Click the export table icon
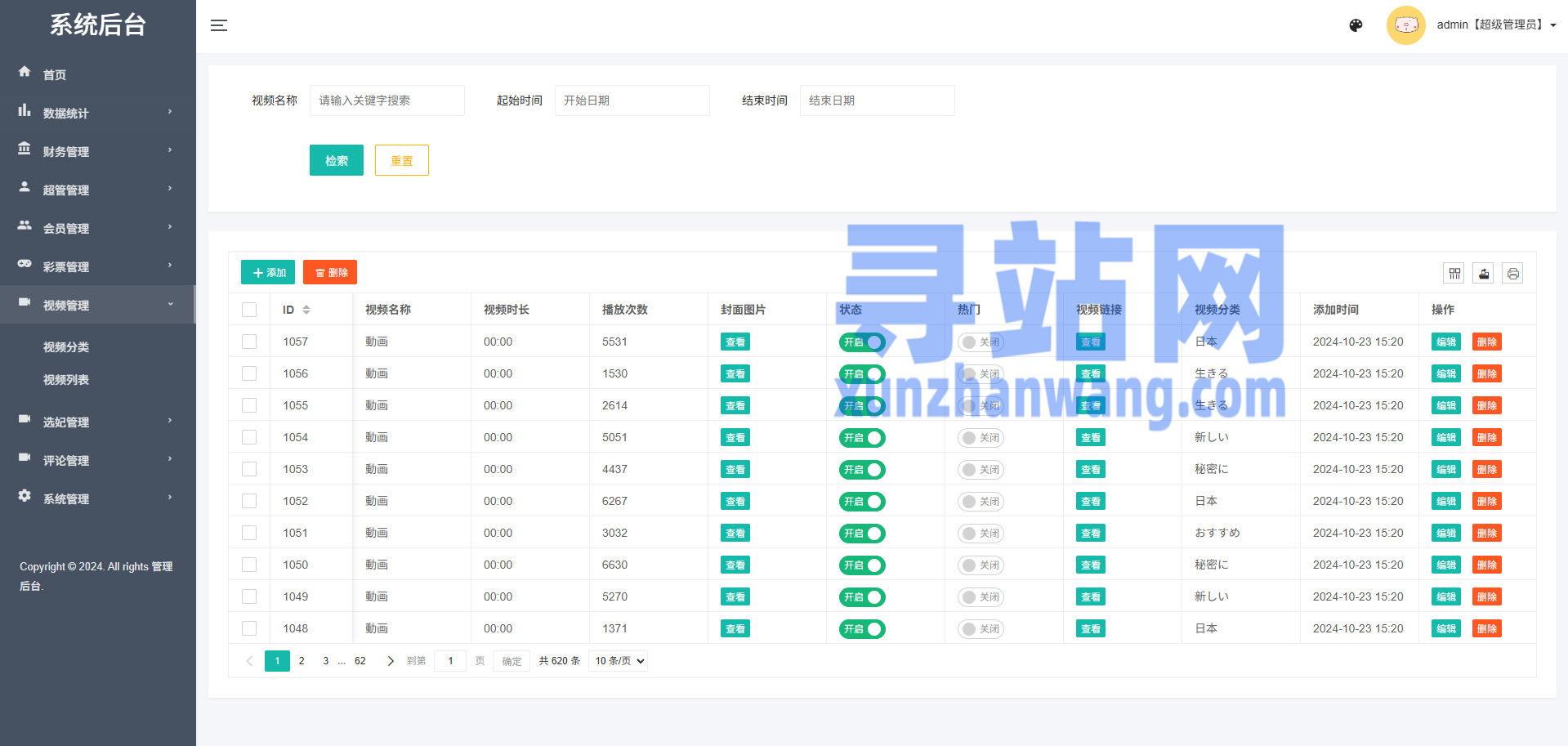 (x=1484, y=274)
